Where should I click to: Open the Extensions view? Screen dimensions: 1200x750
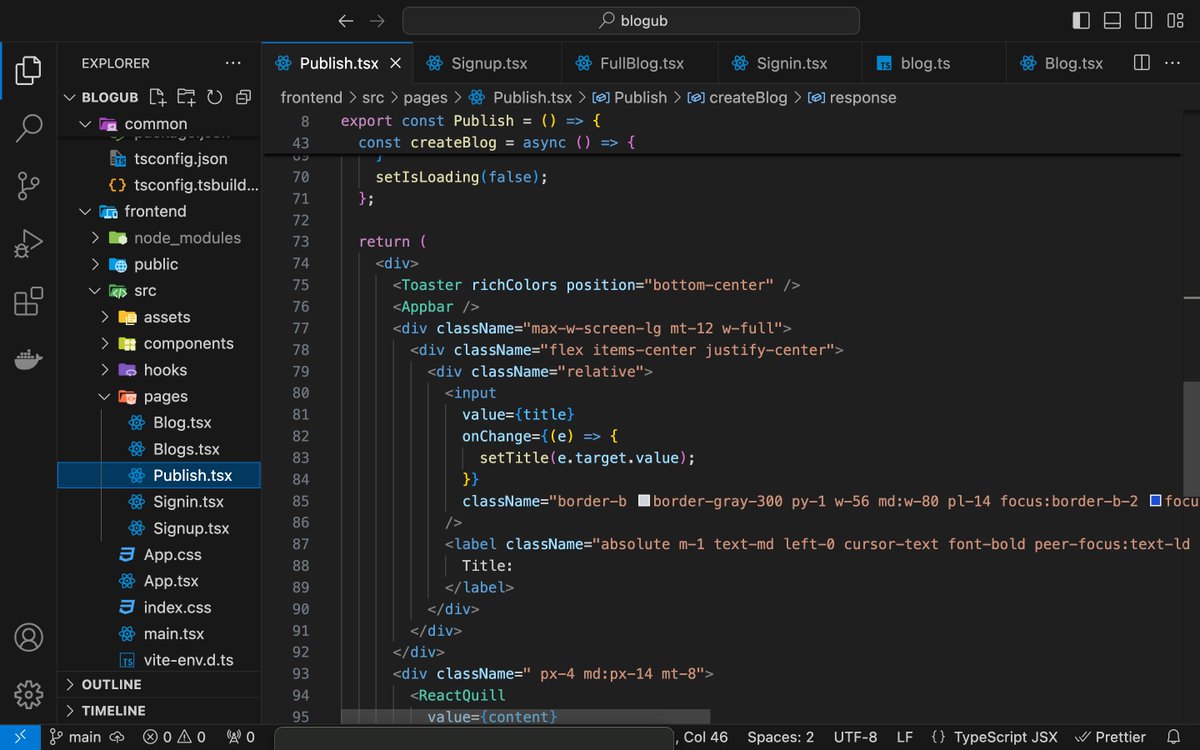29,301
